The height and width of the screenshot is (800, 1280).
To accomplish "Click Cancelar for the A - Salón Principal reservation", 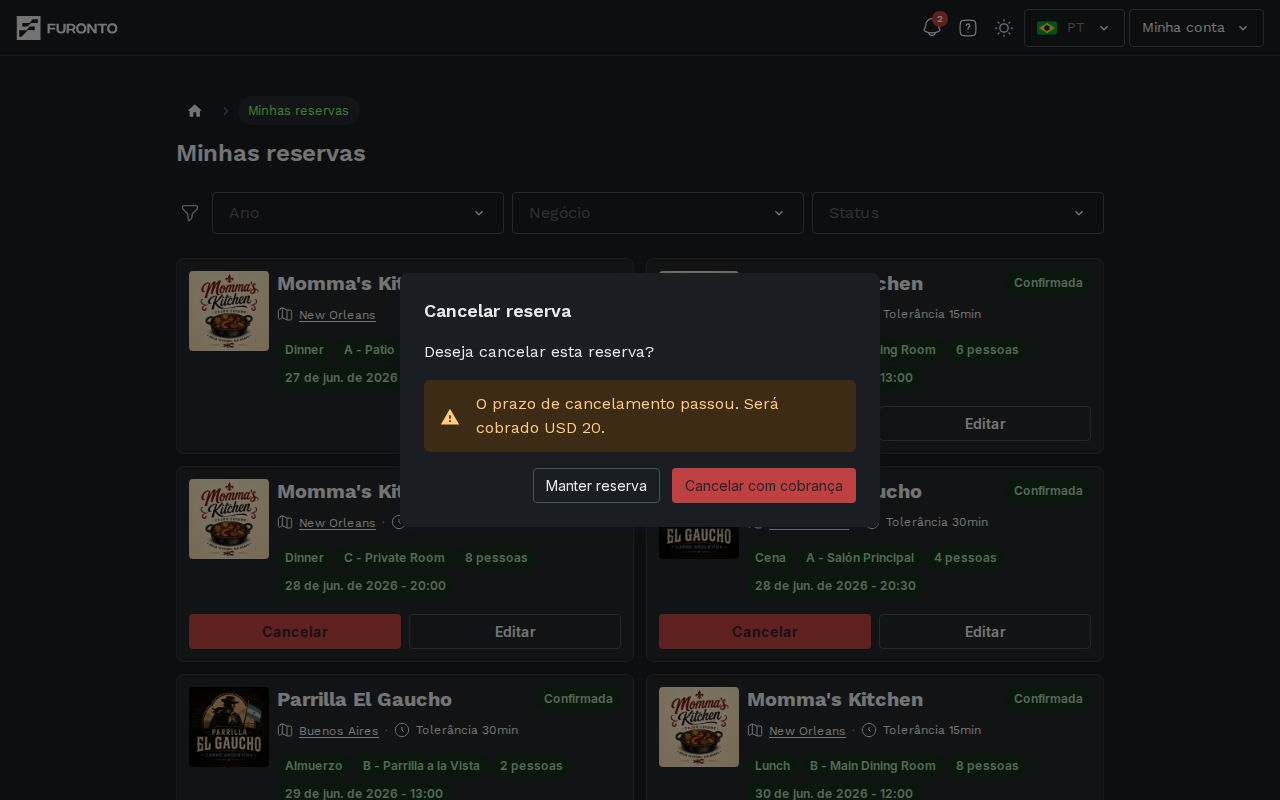I will 765,632.
